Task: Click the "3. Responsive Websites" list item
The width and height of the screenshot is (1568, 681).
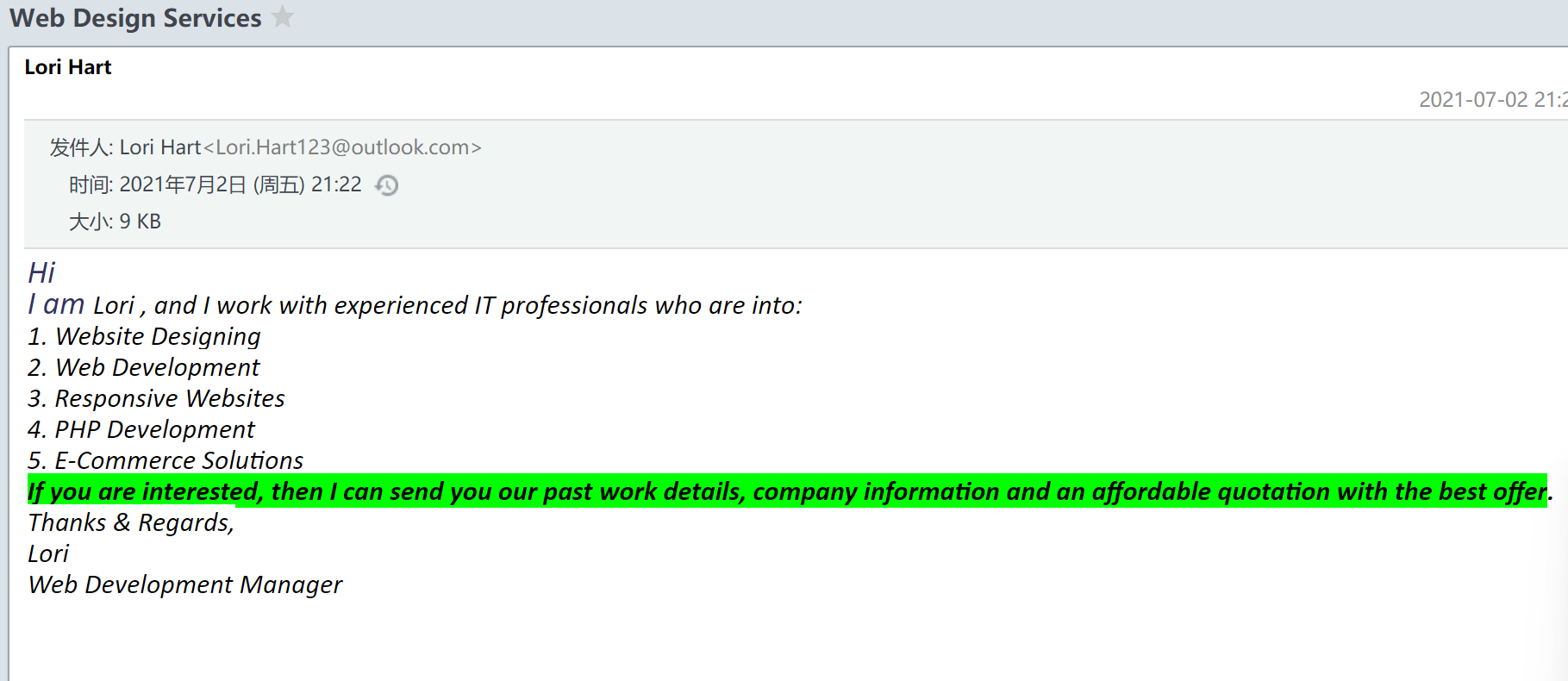Action: 156,398
